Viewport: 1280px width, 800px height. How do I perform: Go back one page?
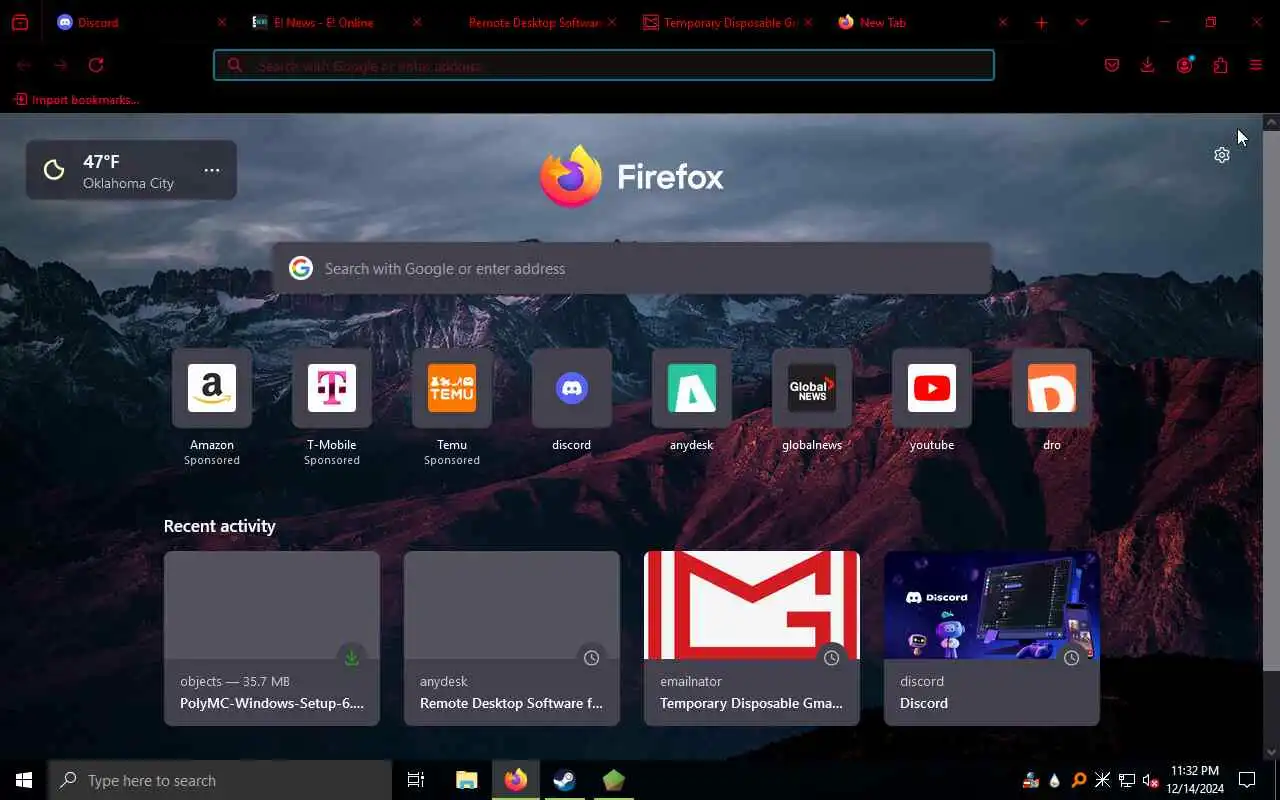24,65
